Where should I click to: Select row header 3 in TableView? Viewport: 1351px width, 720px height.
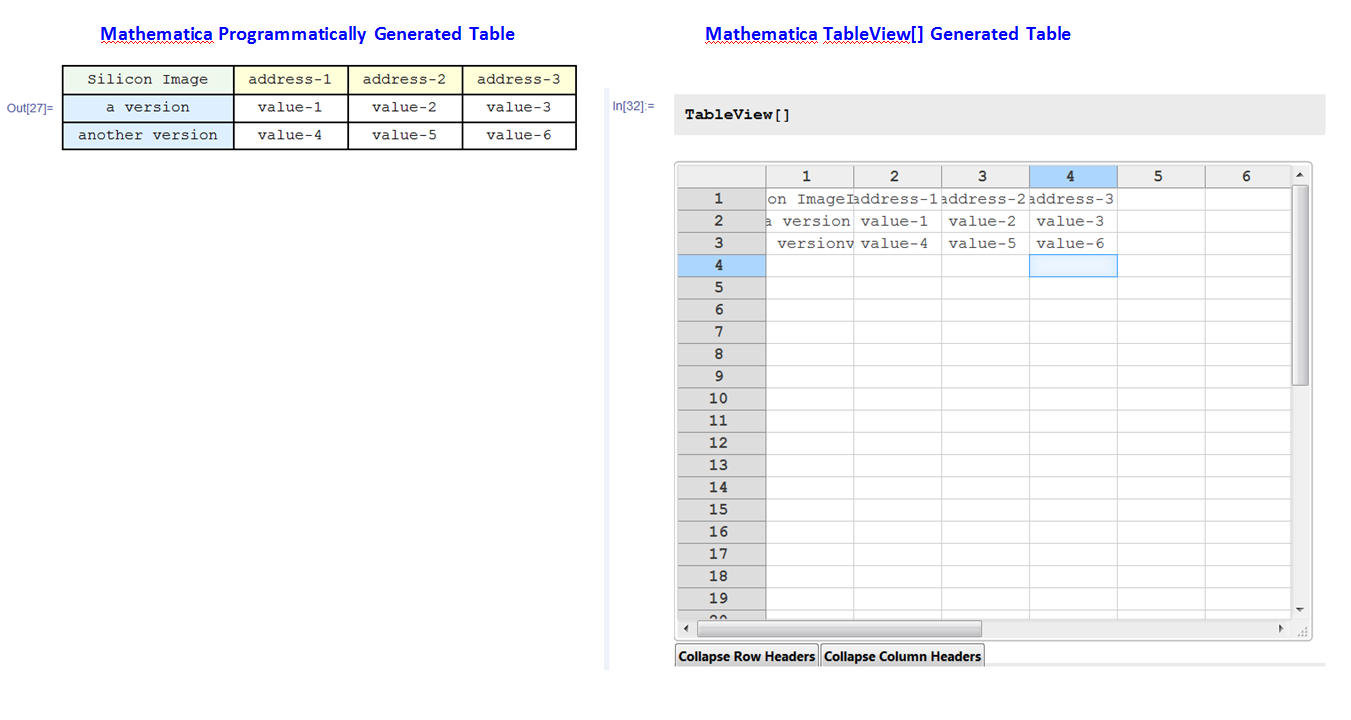click(722, 243)
